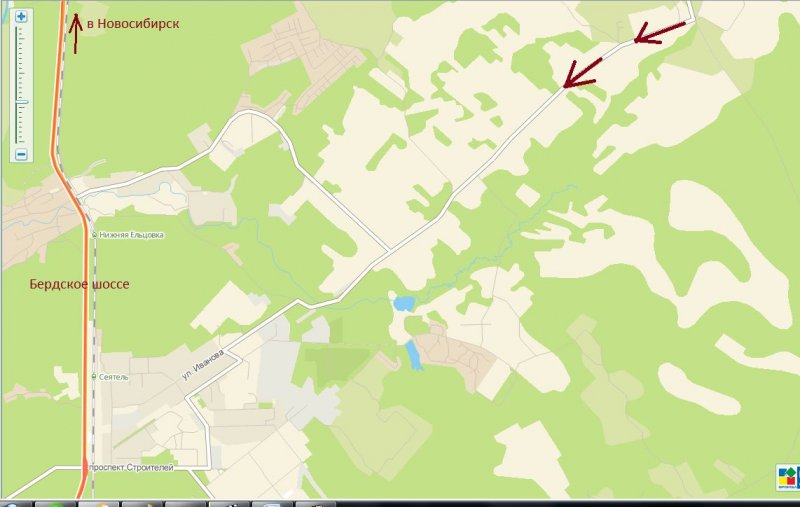Select the Бердское шоссе text annotation

pyautogui.click(x=79, y=284)
